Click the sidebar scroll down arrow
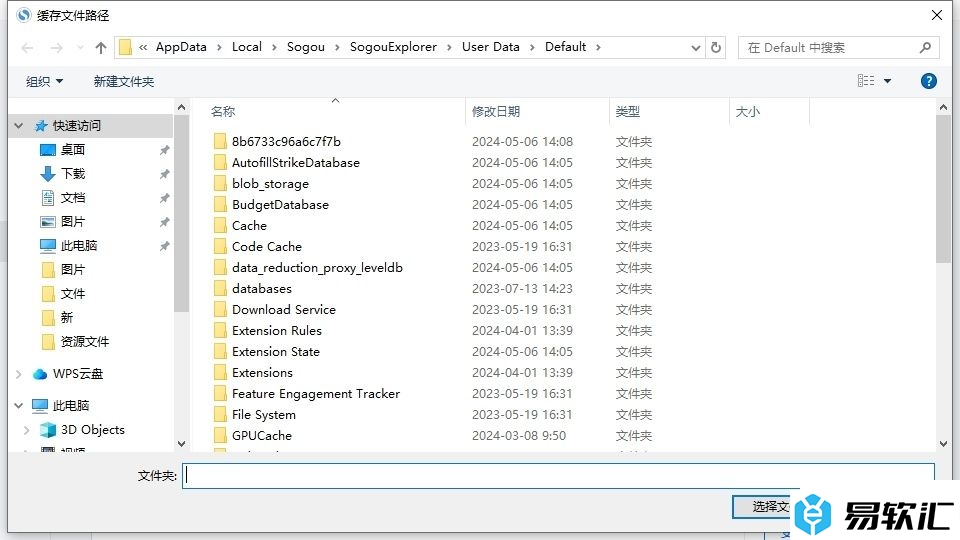 point(181,443)
